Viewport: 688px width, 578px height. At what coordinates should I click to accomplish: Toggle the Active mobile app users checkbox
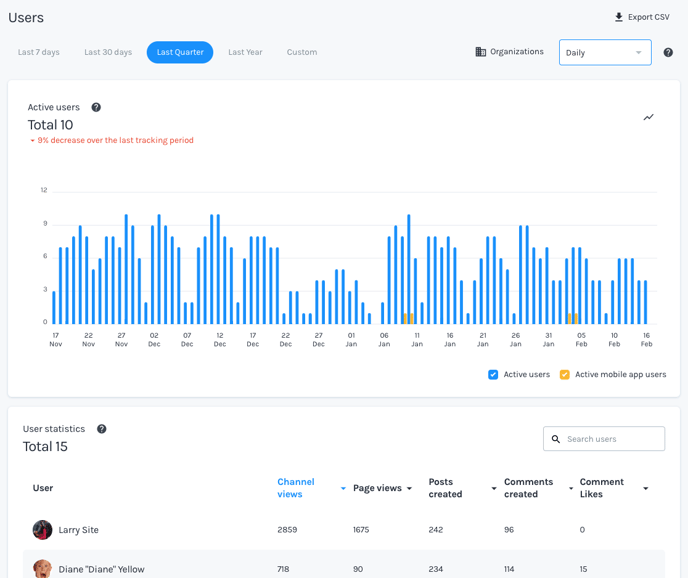tap(565, 375)
